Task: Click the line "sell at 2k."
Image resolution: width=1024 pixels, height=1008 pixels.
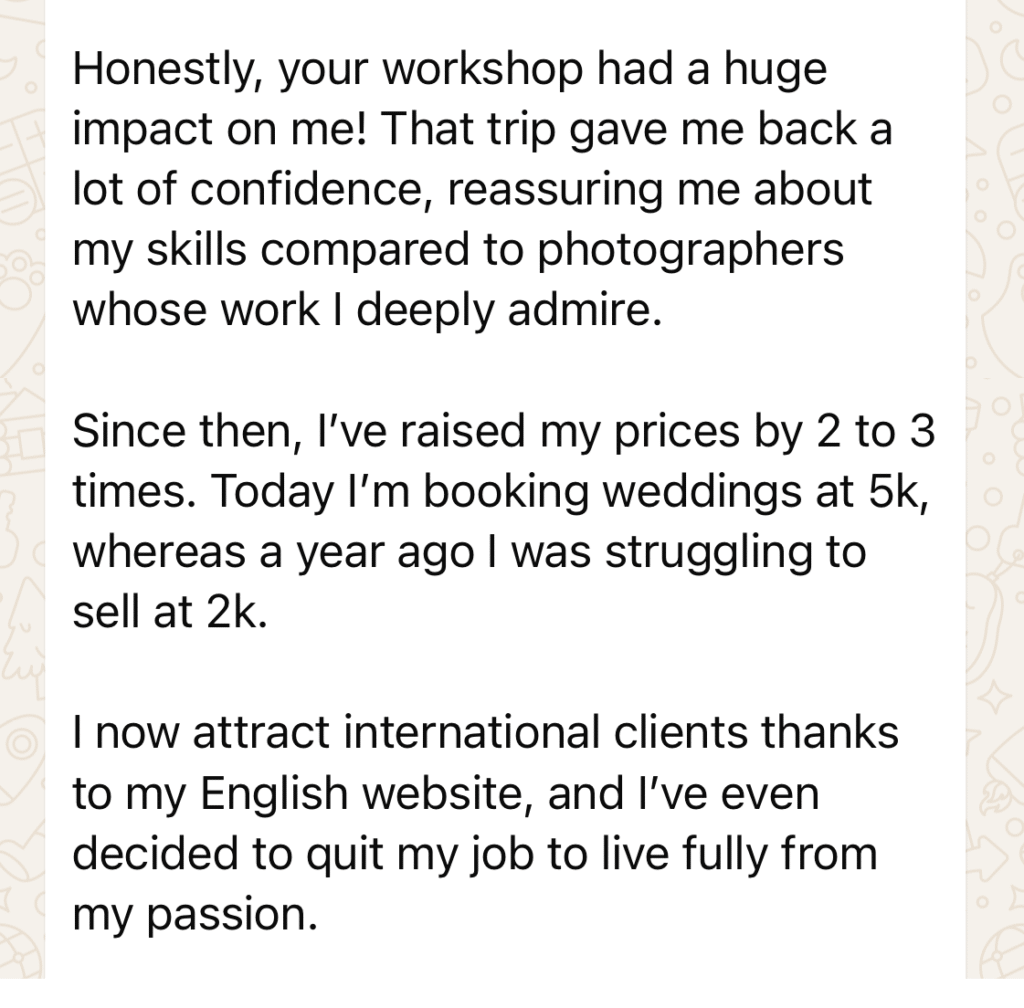Action: (x=170, y=612)
